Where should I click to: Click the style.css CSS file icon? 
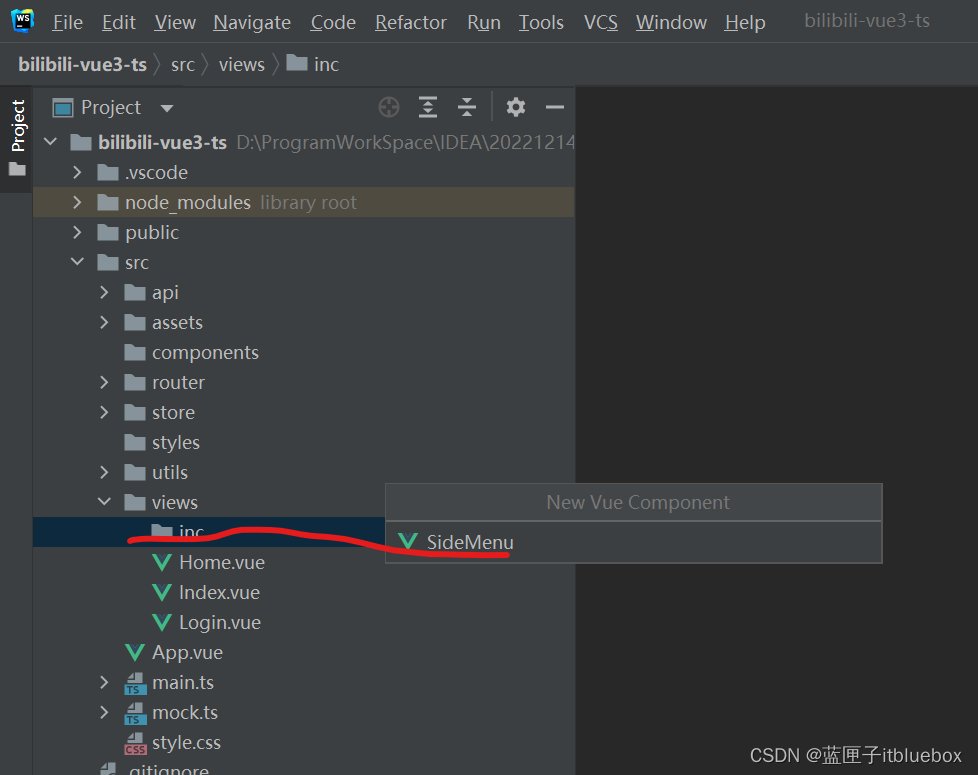(135, 743)
